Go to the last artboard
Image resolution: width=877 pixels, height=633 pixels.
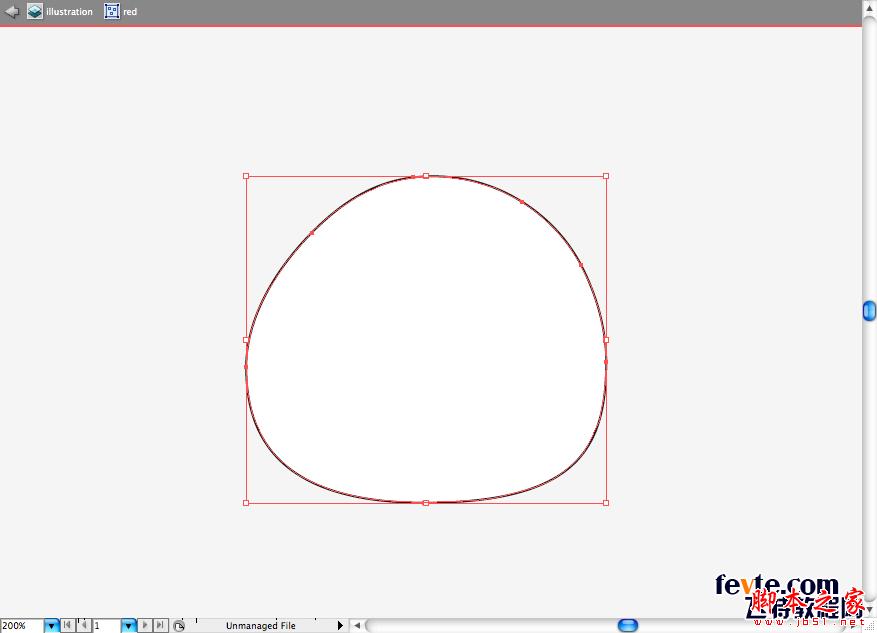coord(161,625)
